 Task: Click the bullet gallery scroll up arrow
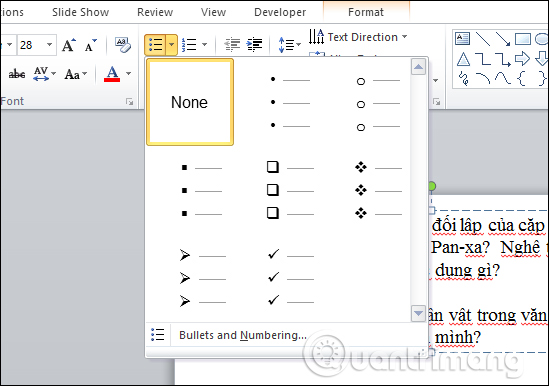click(418, 67)
